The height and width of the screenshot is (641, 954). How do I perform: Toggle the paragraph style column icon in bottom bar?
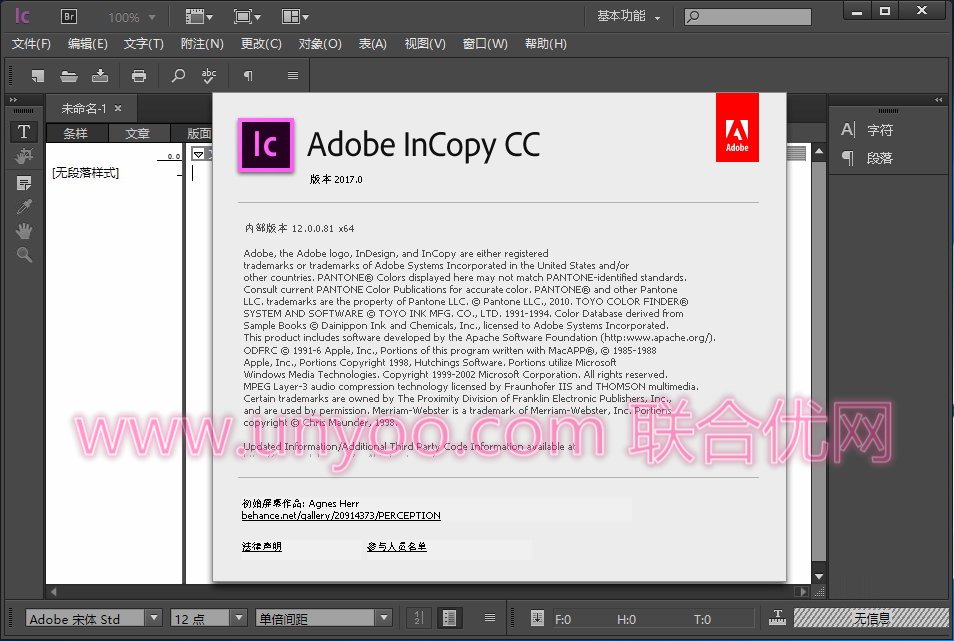pos(450,618)
